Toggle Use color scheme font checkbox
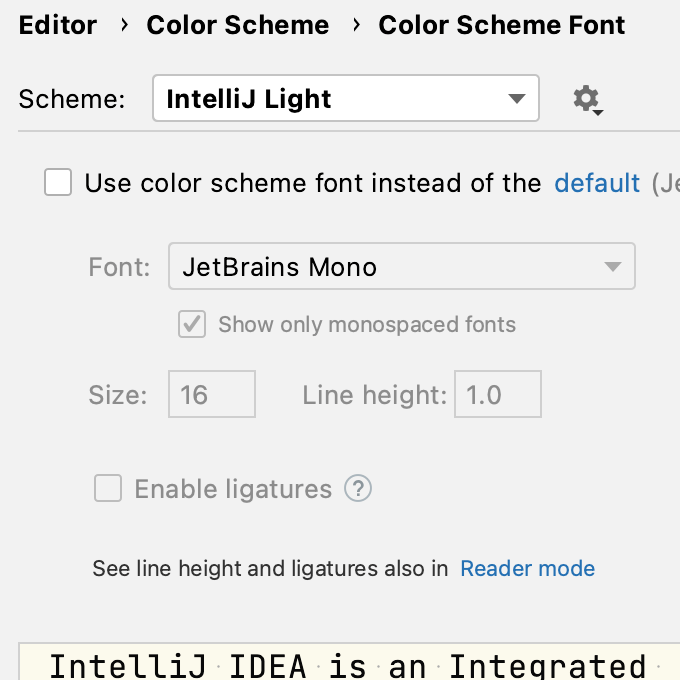 58,183
